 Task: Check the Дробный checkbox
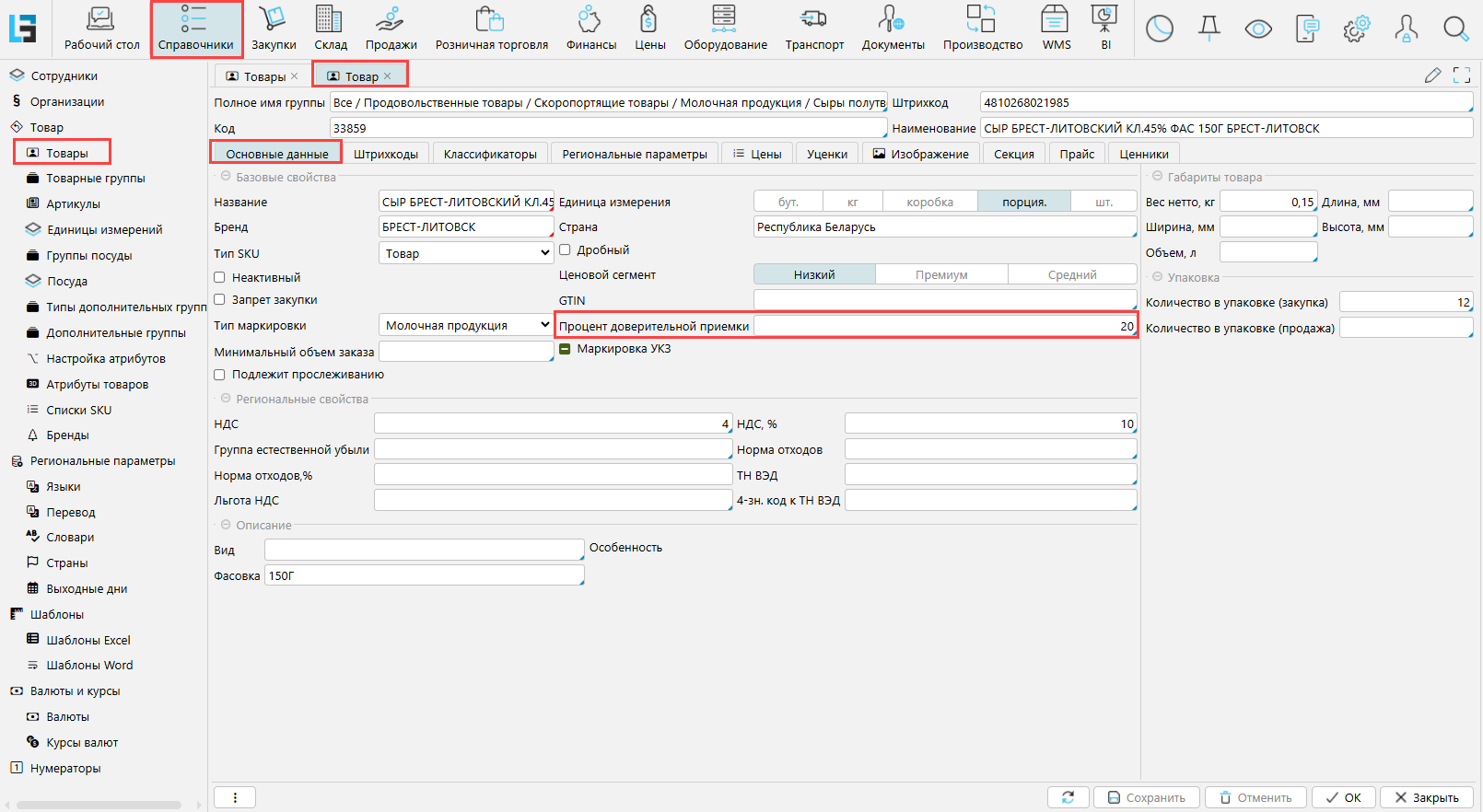coord(566,249)
